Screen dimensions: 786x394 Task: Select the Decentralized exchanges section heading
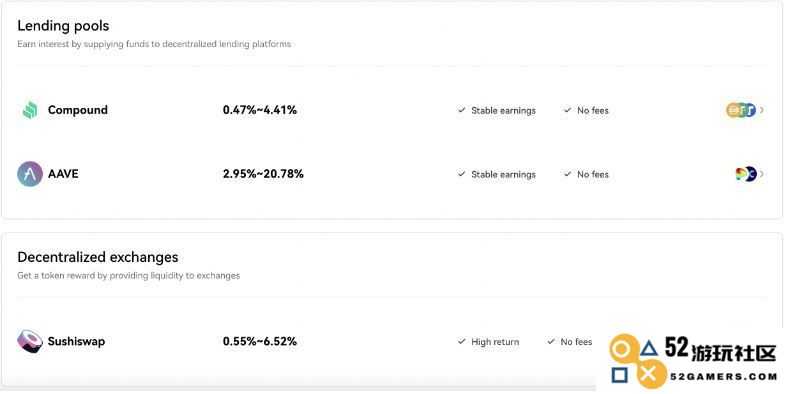coord(98,257)
